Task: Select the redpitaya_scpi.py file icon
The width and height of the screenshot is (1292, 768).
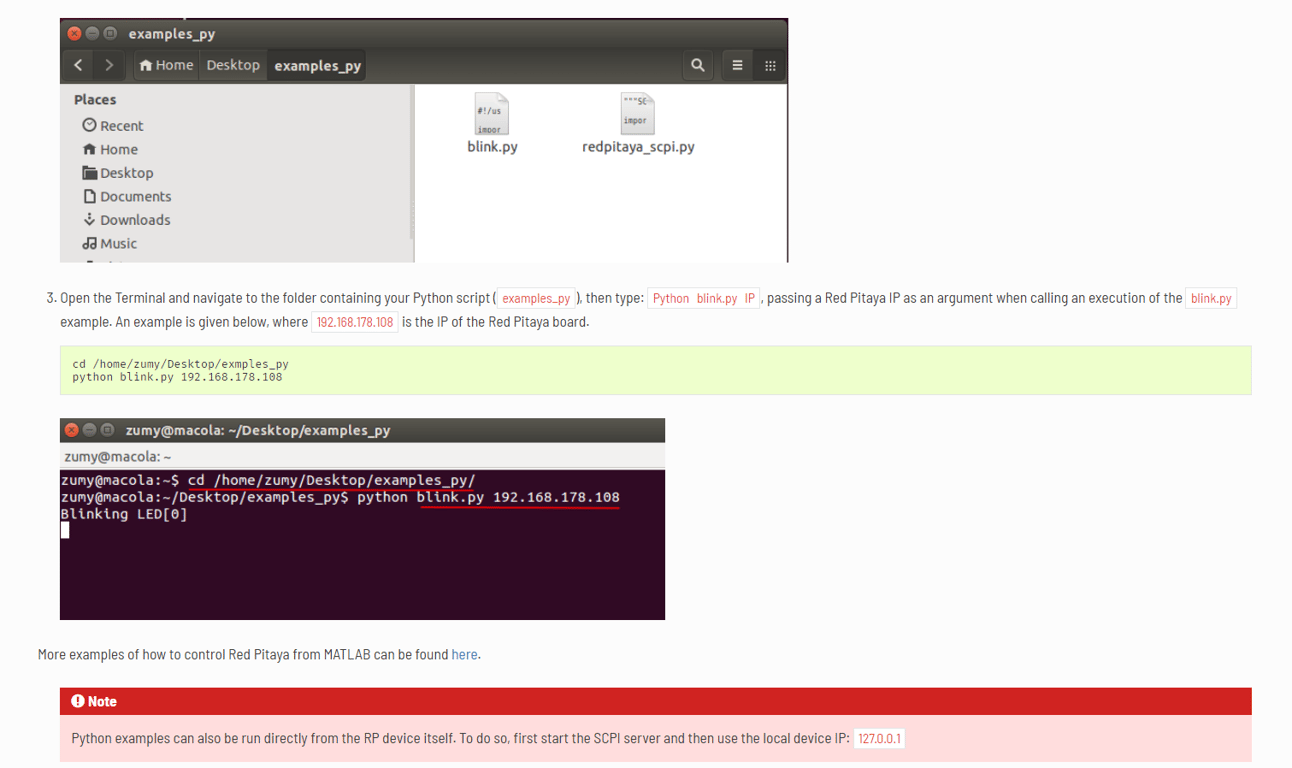Action: click(637, 115)
